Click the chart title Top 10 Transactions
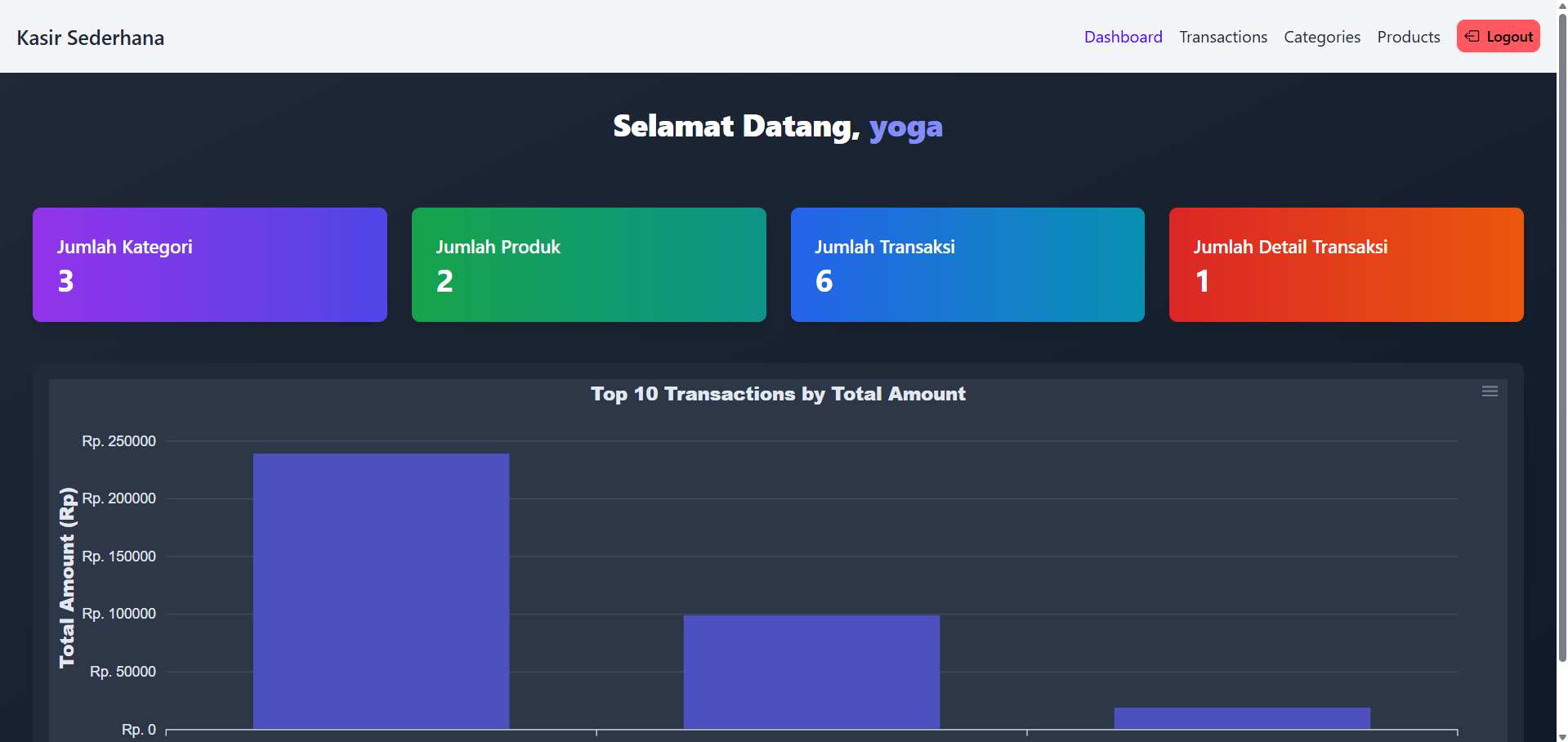This screenshot has height=742, width=1568. point(778,394)
